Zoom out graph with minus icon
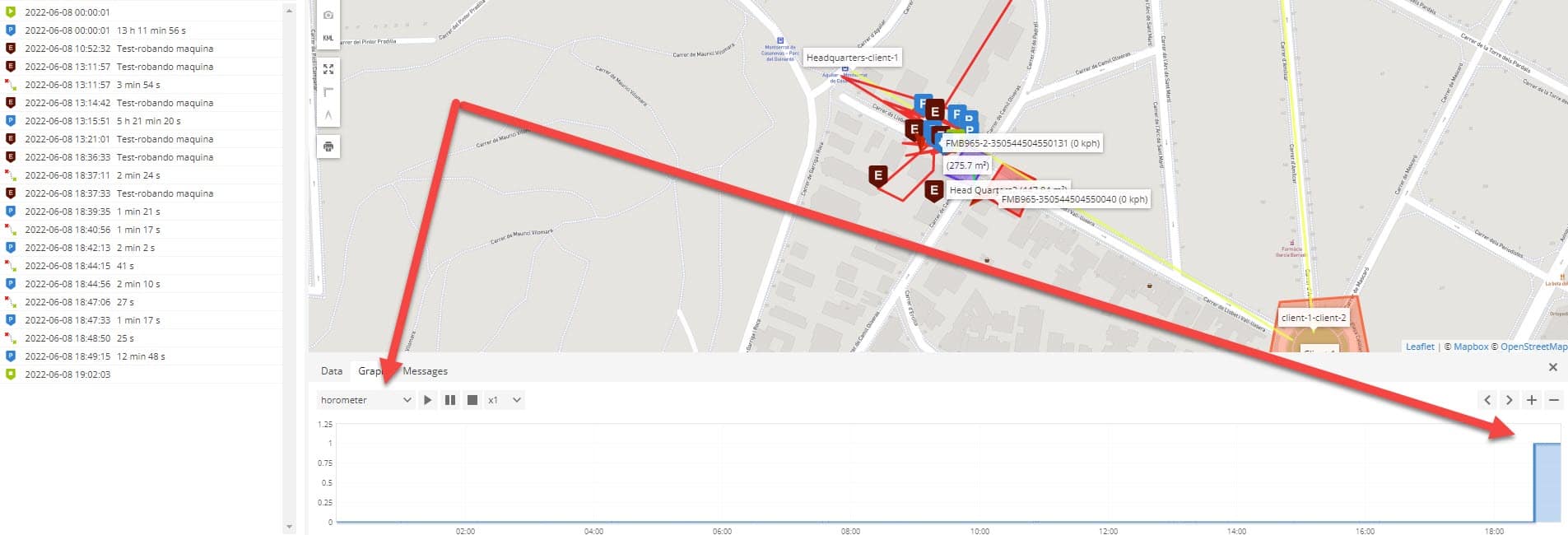 point(1553,400)
